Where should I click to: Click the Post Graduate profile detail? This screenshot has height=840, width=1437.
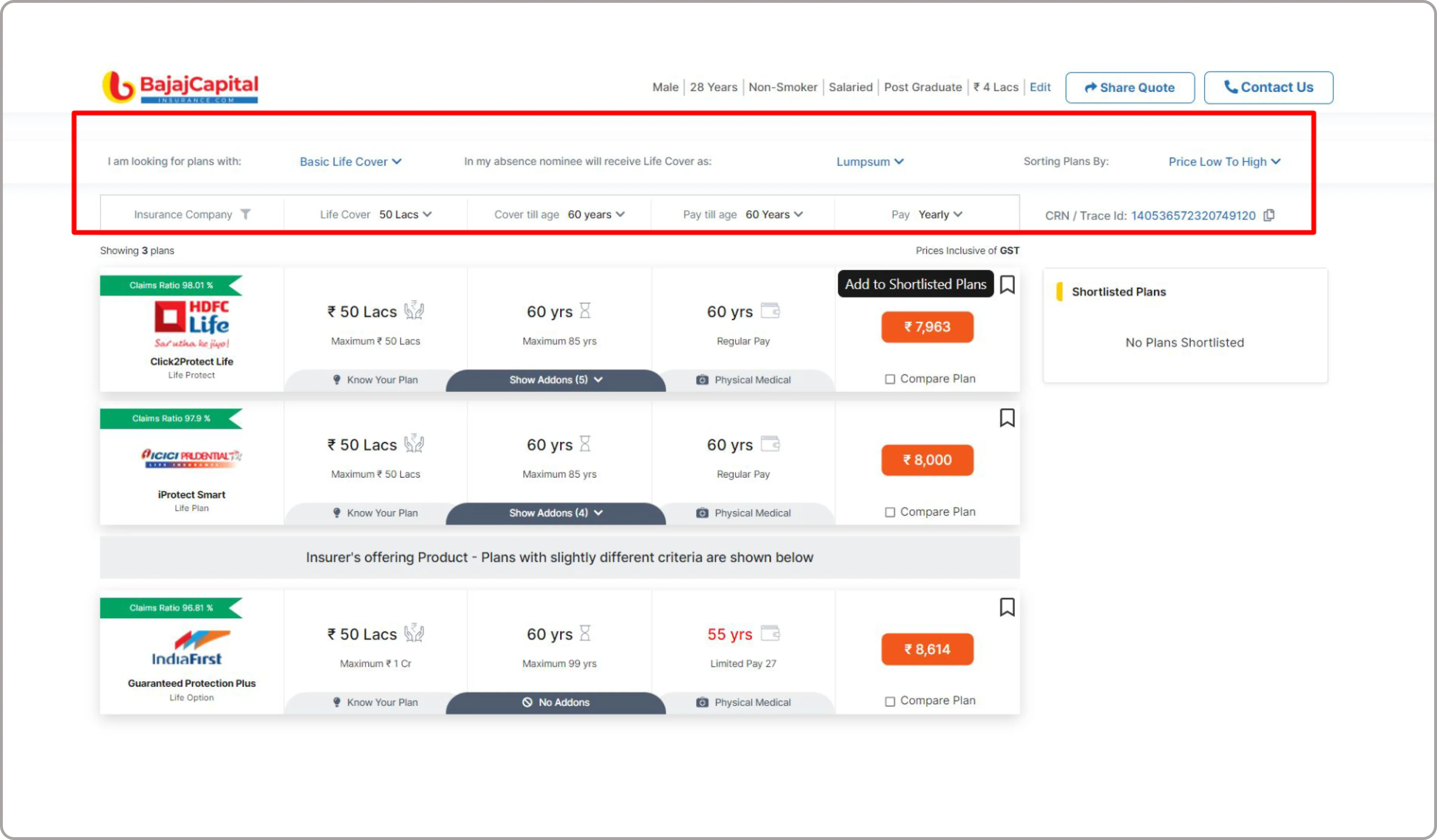[923, 87]
